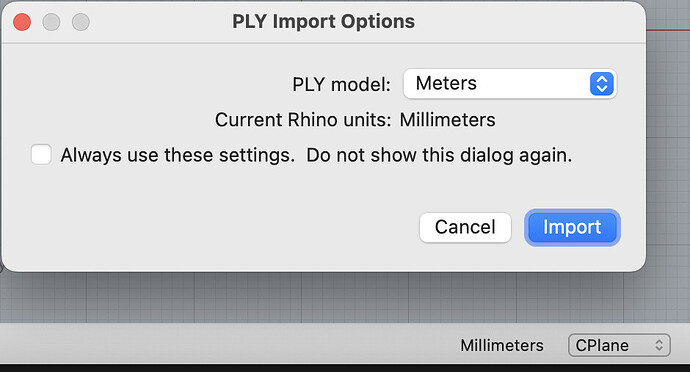Click the 'Current Rhino units:' label
Viewport: 690px width, 372px height.
tap(303, 120)
